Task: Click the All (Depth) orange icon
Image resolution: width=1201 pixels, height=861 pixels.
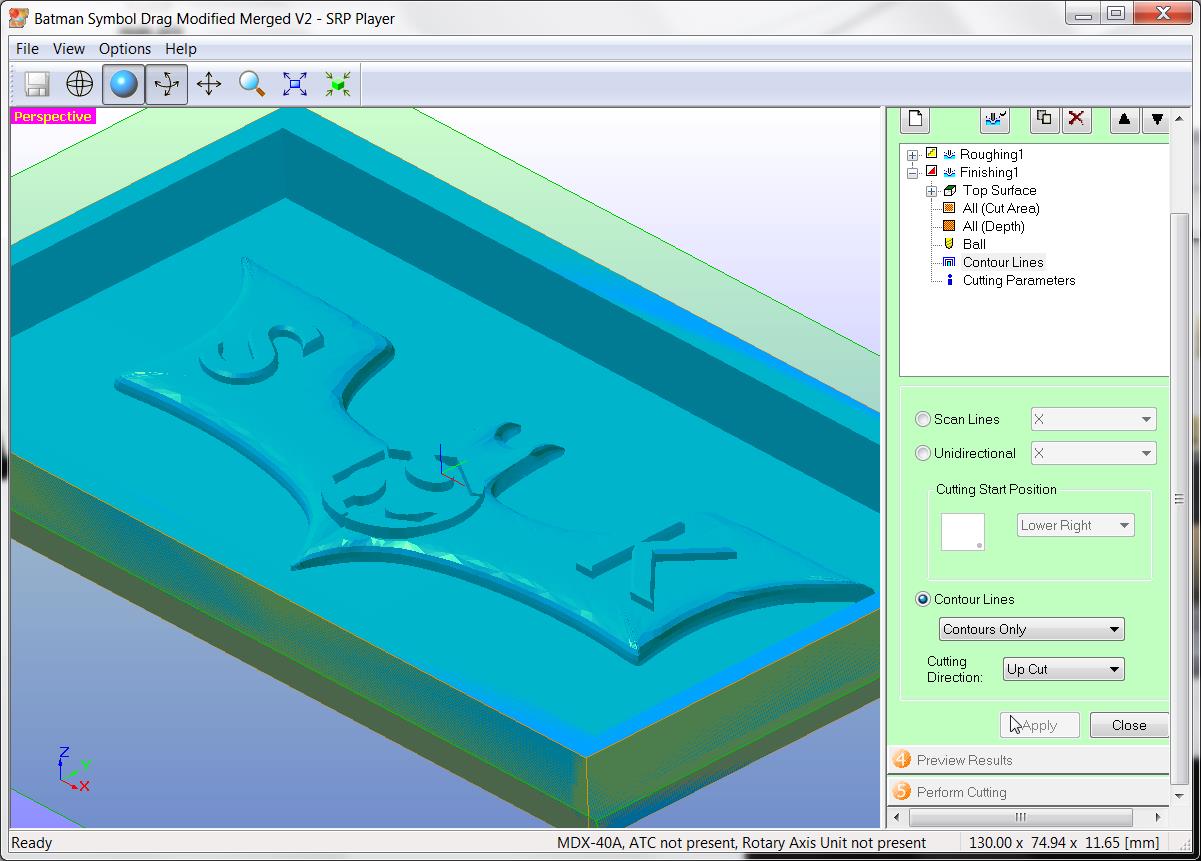Action: (950, 226)
